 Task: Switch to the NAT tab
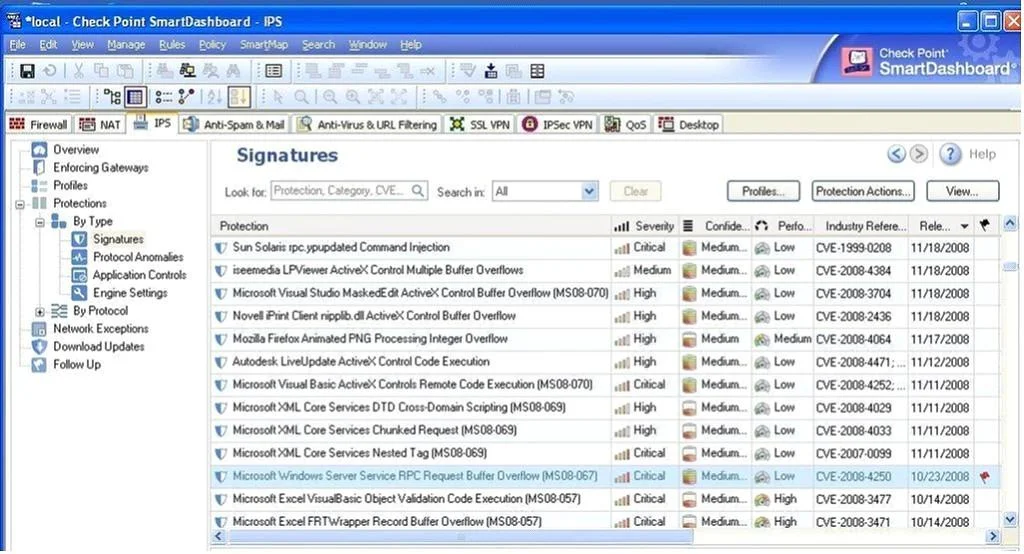click(x=100, y=124)
